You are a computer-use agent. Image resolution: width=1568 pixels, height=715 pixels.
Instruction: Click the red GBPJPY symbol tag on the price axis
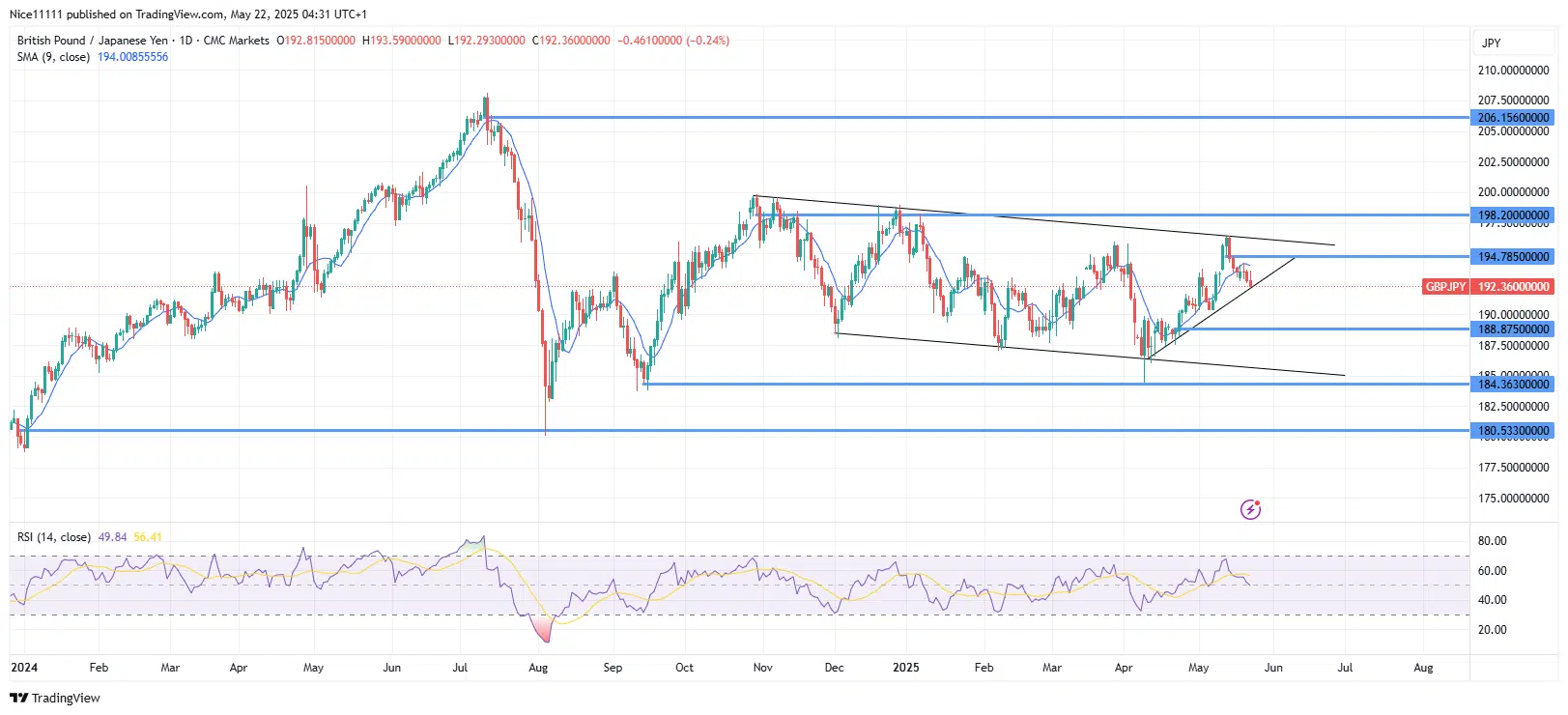[x=1446, y=287]
